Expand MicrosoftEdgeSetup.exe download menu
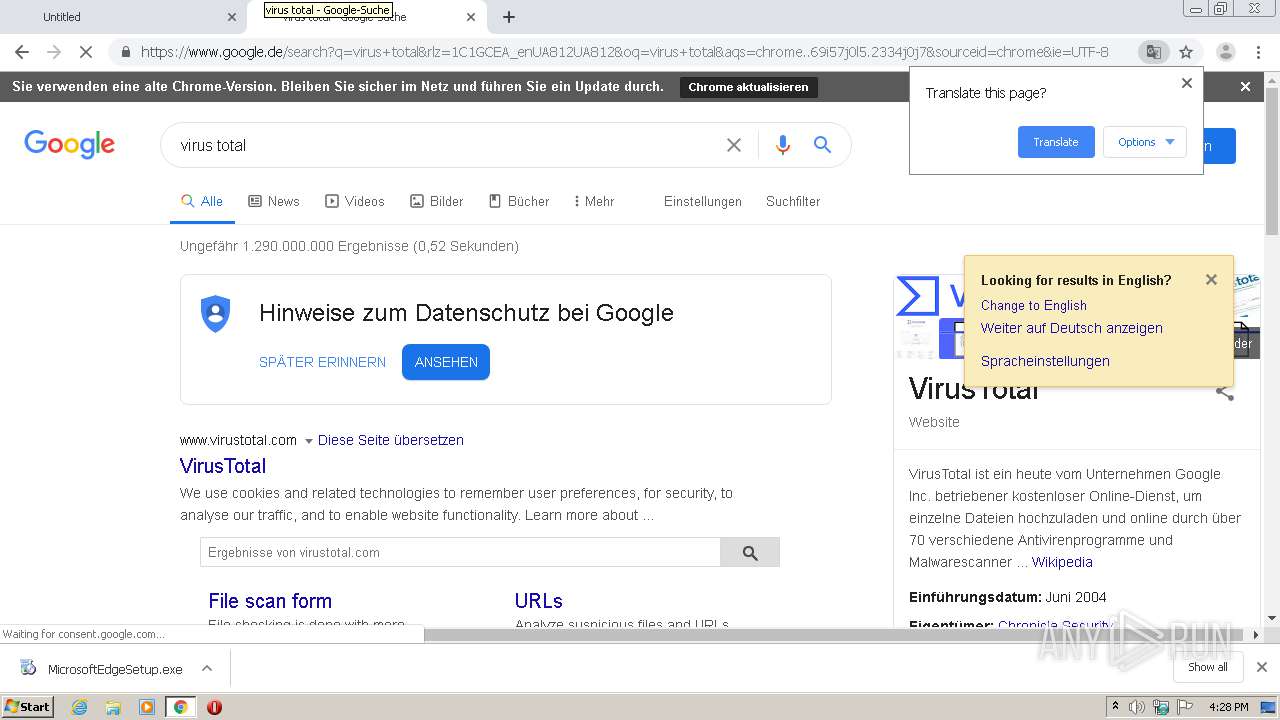 [207, 668]
